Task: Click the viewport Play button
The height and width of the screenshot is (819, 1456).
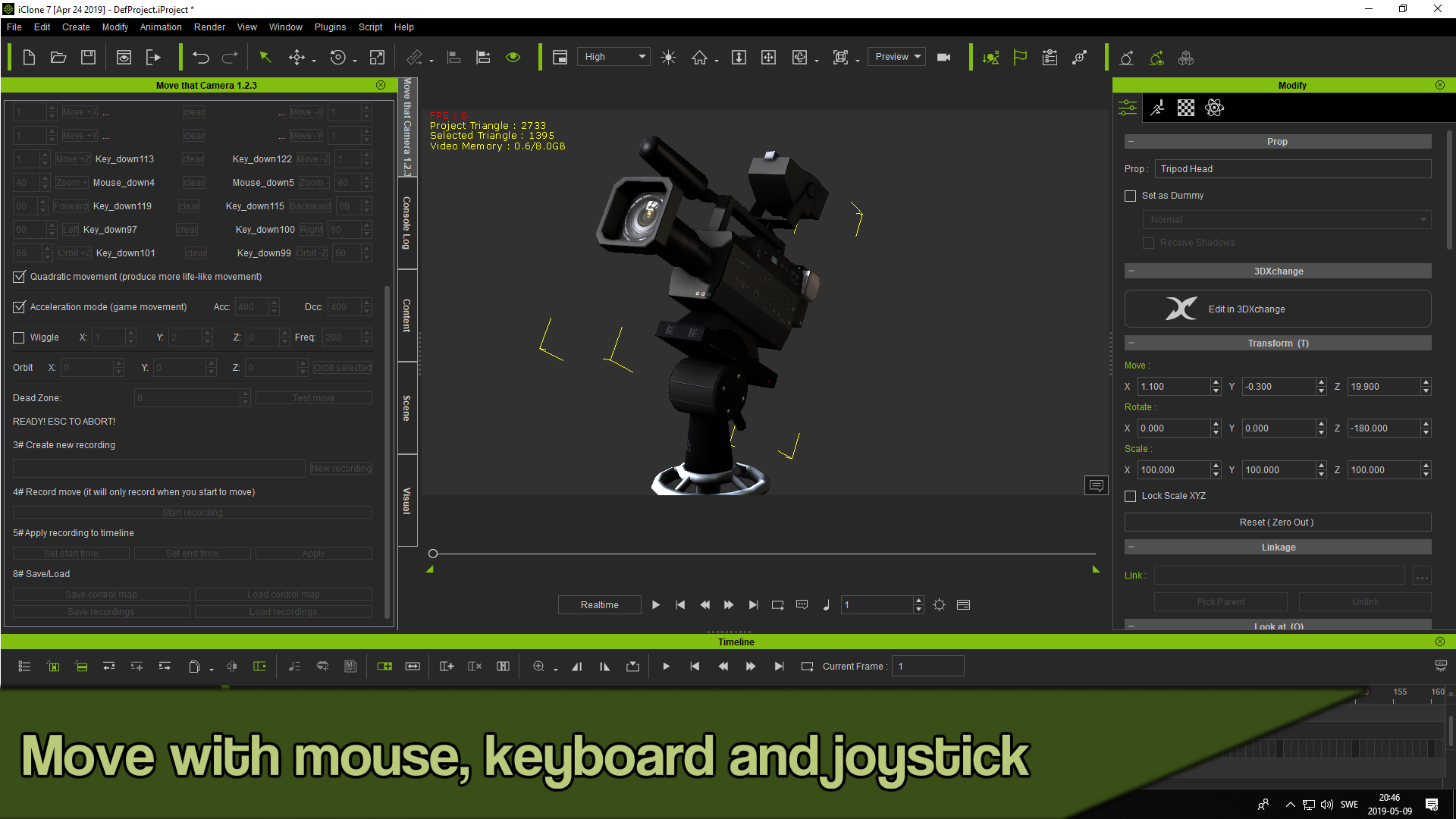Action: [656, 605]
